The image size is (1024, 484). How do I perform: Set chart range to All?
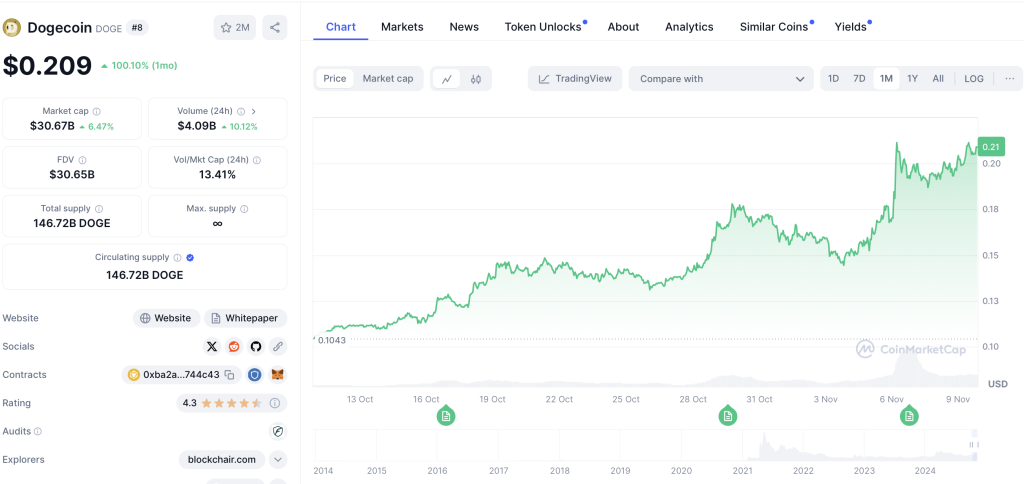coord(938,78)
